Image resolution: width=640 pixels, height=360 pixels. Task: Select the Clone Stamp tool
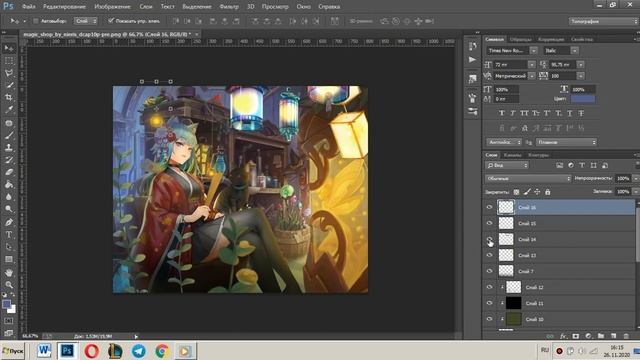pyautogui.click(x=9, y=147)
